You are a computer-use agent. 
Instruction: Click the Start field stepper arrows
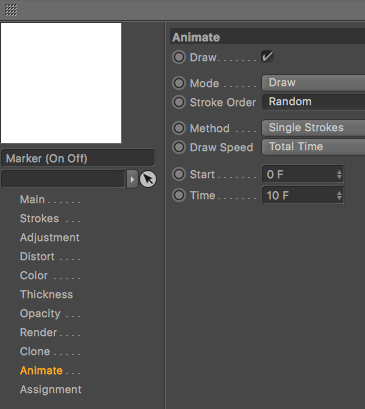pos(339,174)
